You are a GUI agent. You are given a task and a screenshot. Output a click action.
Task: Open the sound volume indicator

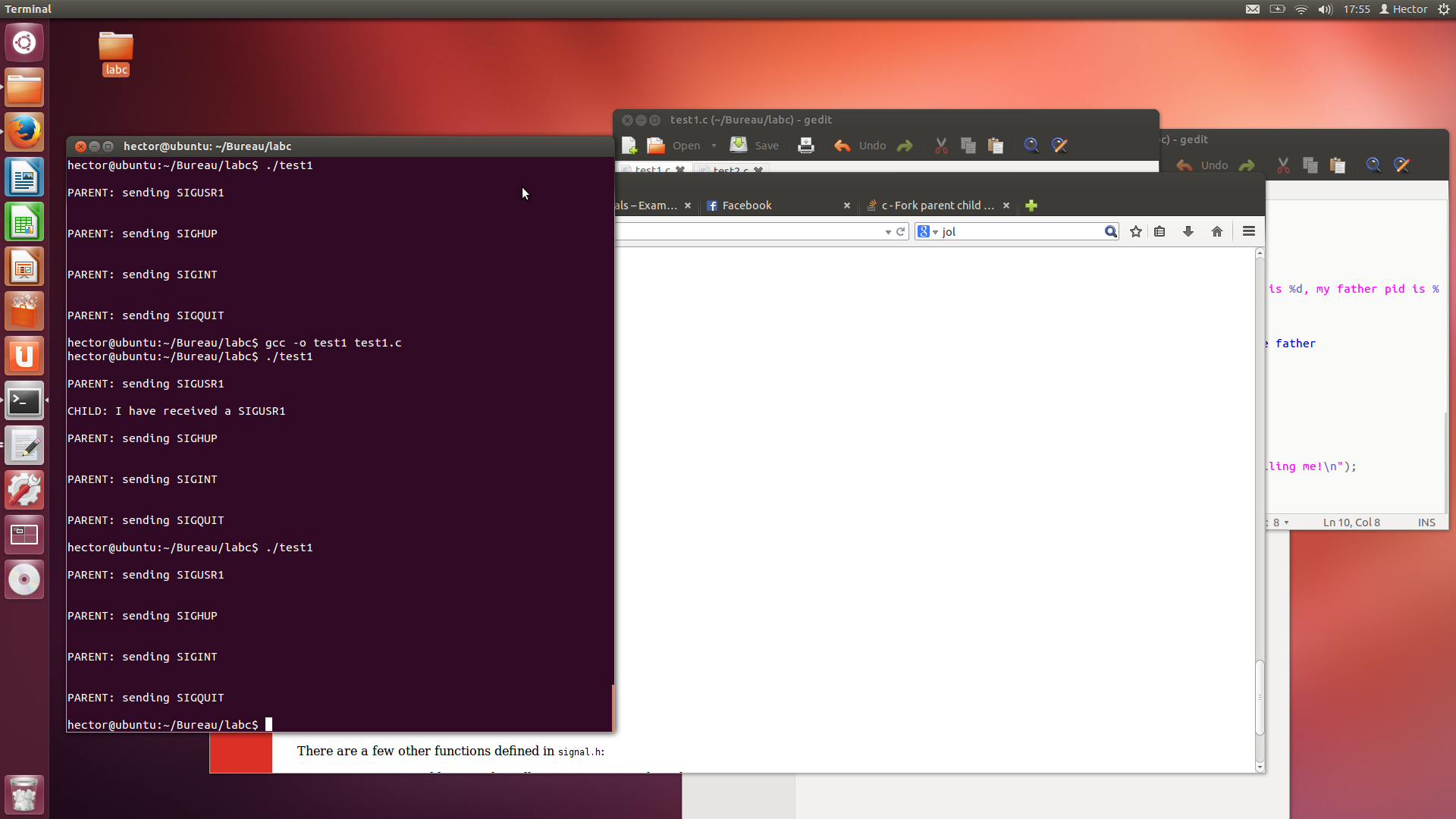(x=1326, y=9)
